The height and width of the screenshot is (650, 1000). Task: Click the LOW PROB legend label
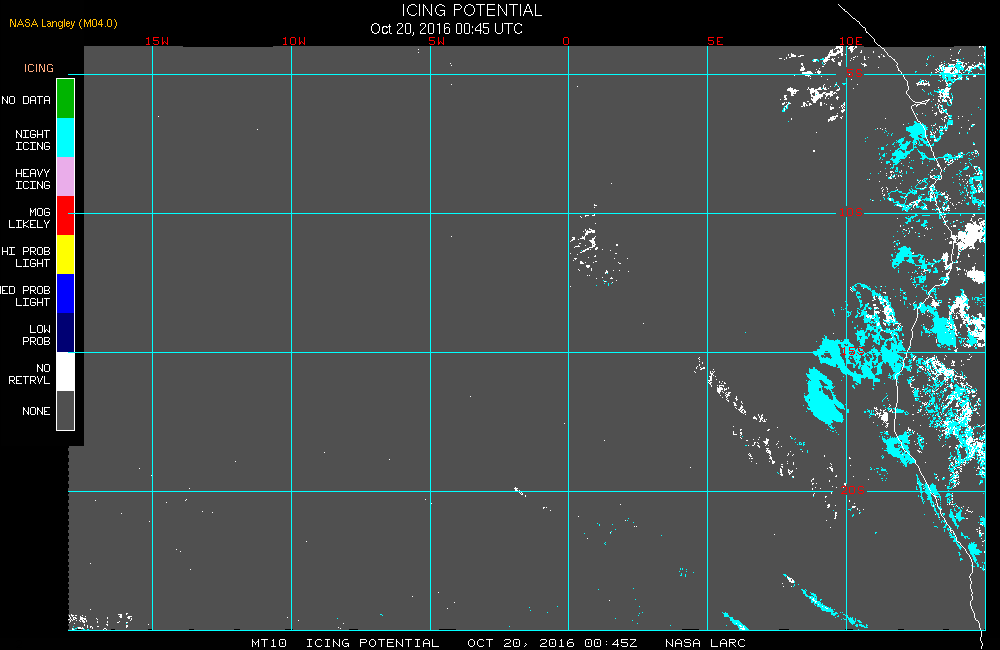point(36,335)
